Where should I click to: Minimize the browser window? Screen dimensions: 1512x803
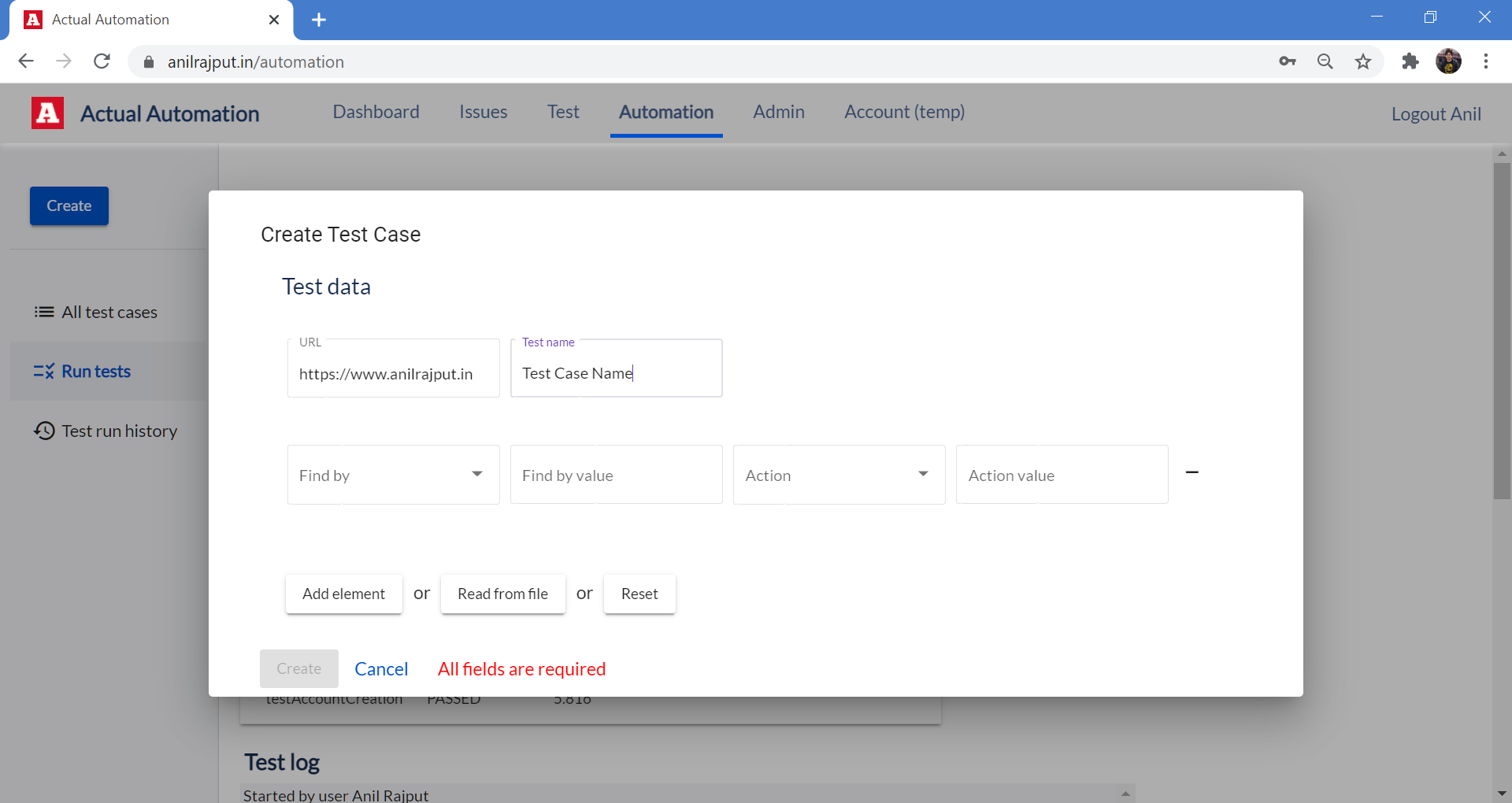[1377, 17]
